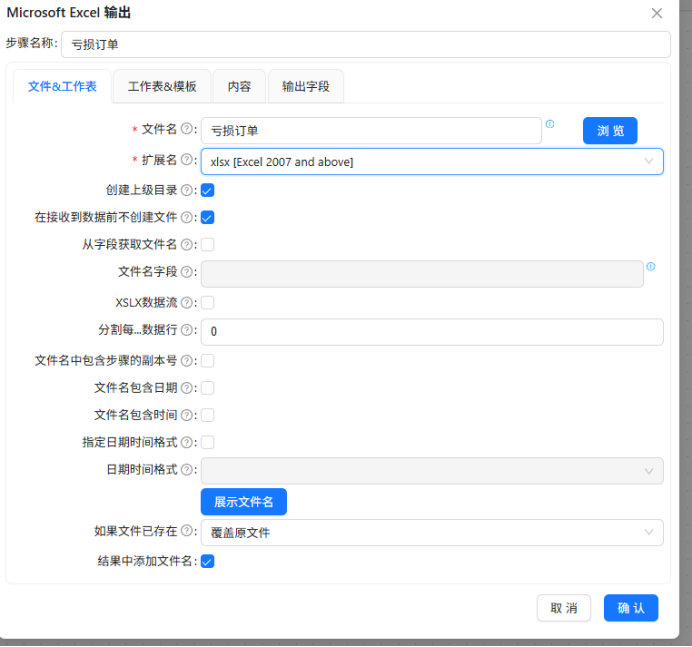Focus the 步骤名称 input field
Screen dimensions: 692x647
[x=366, y=44]
